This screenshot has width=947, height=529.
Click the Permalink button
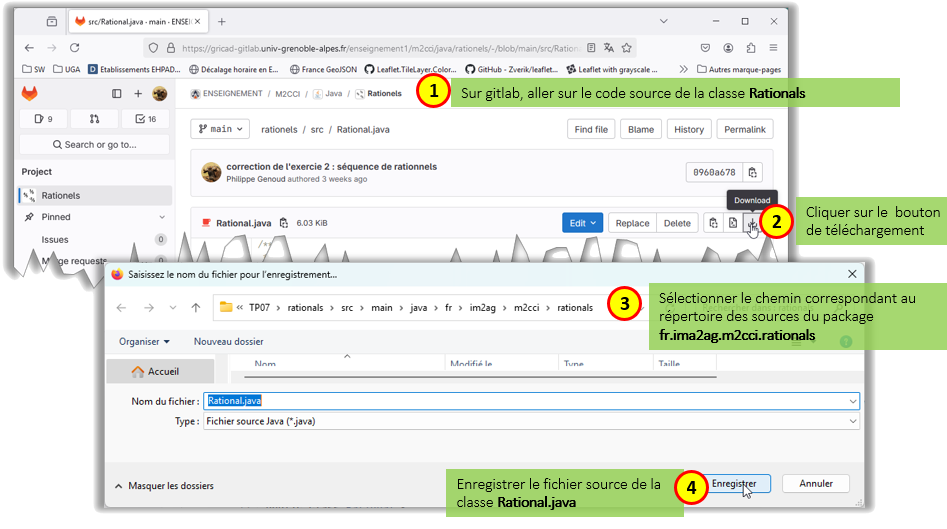(x=745, y=129)
